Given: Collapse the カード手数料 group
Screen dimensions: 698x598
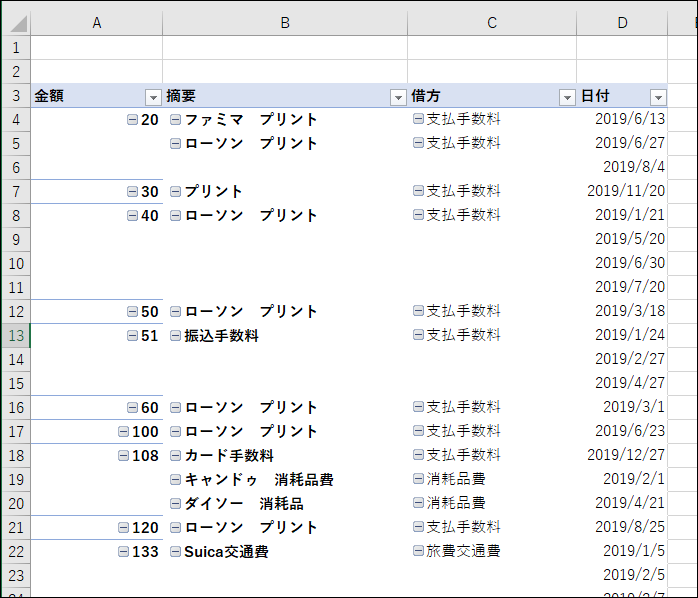Looking at the screenshot, I should [176, 456].
